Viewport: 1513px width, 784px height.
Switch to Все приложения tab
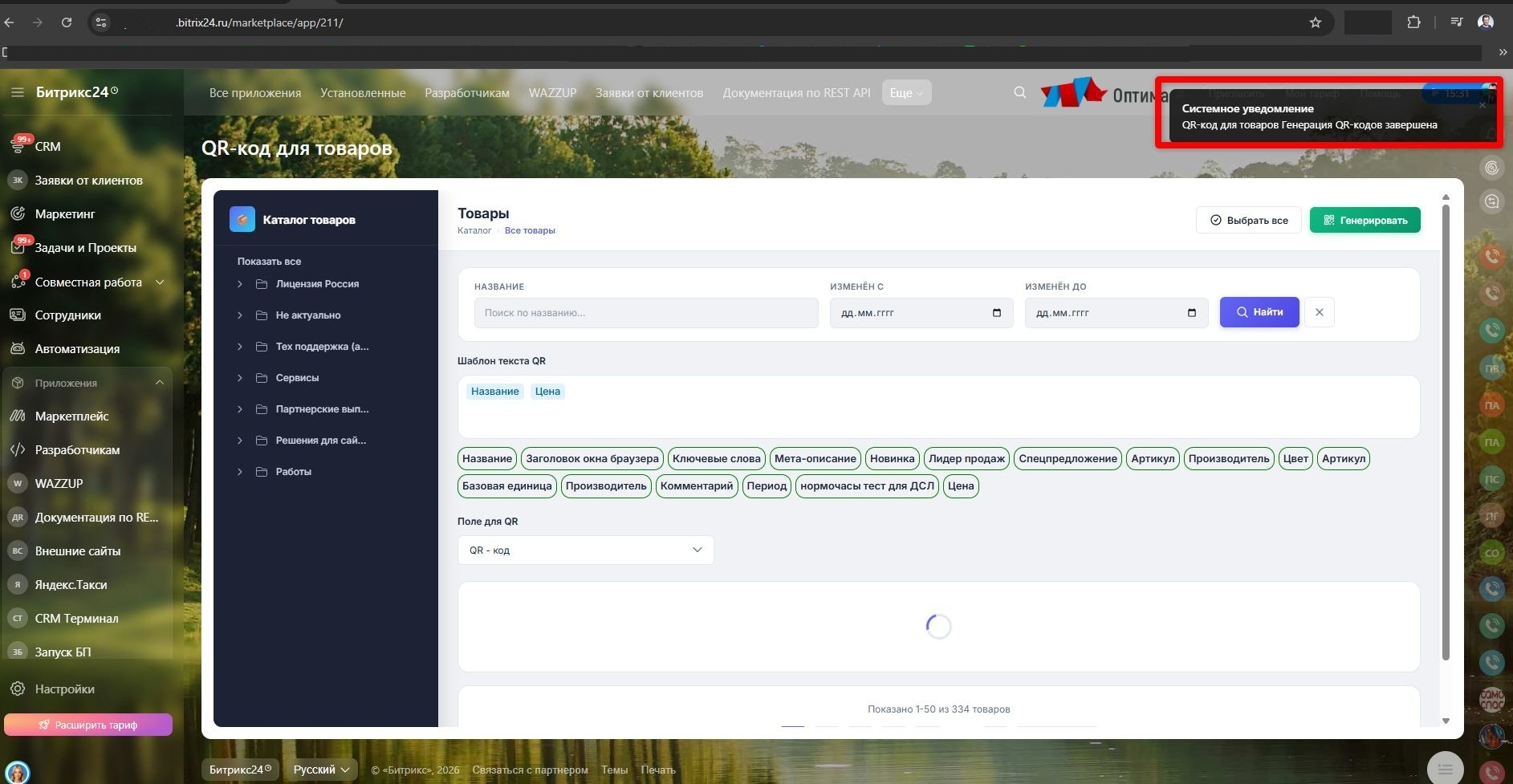[x=255, y=93]
